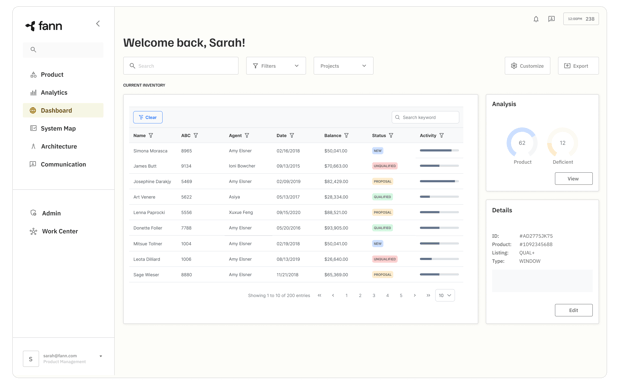The width and height of the screenshot is (620, 385).
Task: Expand the sarah@fann.com account menu
Action: click(101, 356)
